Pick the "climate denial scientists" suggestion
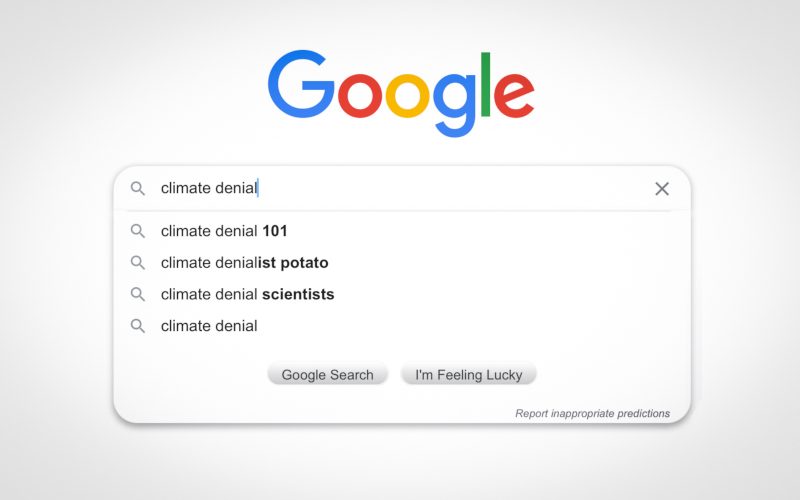This screenshot has width=800, height=500. [x=247, y=294]
